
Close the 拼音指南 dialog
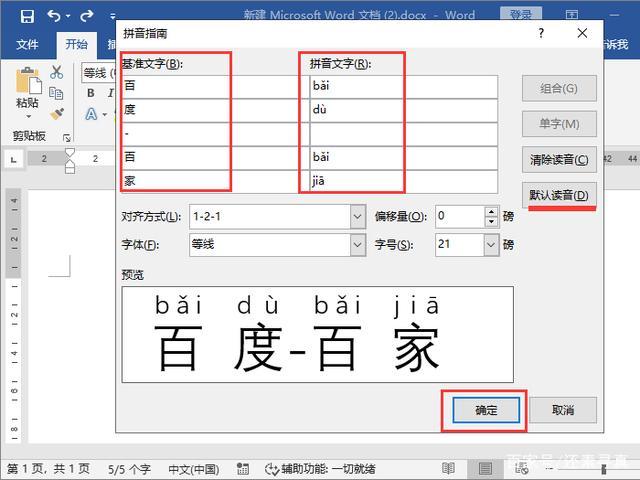[582, 33]
